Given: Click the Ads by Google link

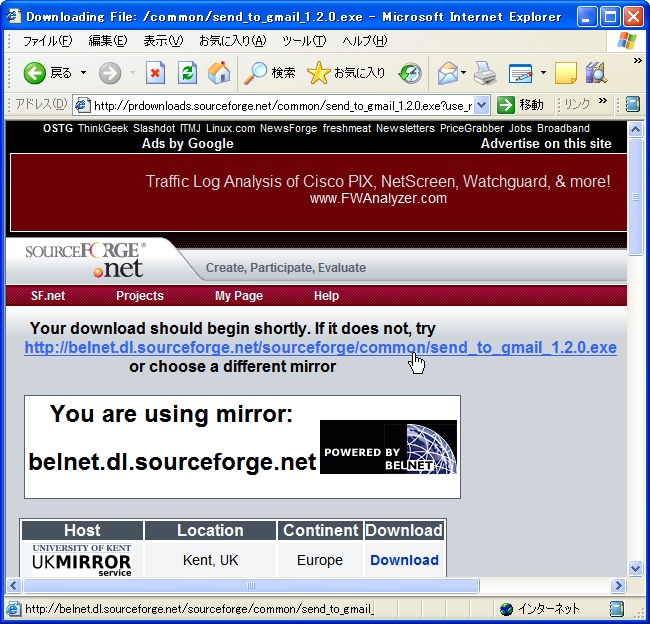Looking at the screenshot, I should click(x=187, y=143).
